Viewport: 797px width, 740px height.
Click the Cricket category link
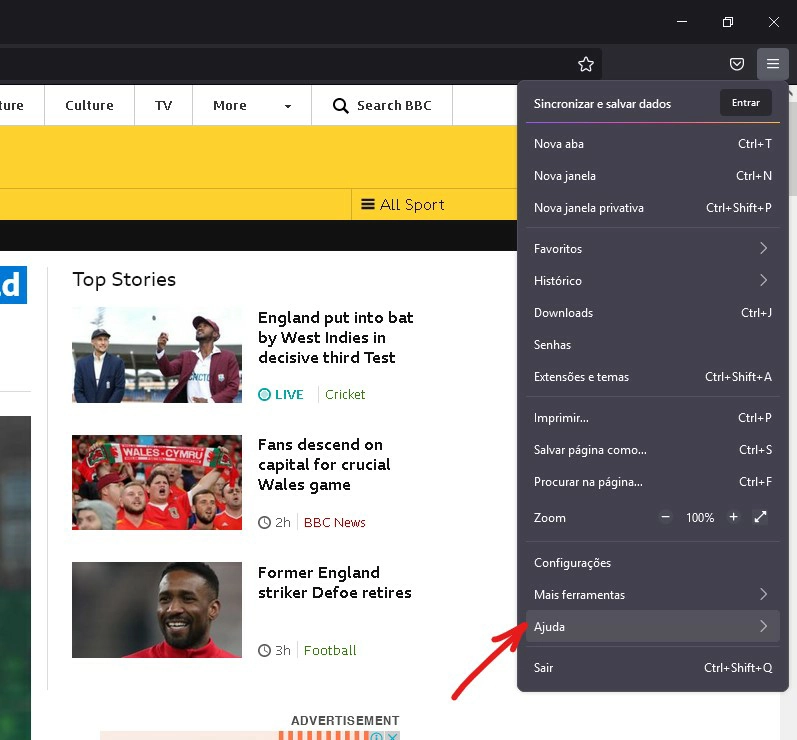[x=345, y=394]
